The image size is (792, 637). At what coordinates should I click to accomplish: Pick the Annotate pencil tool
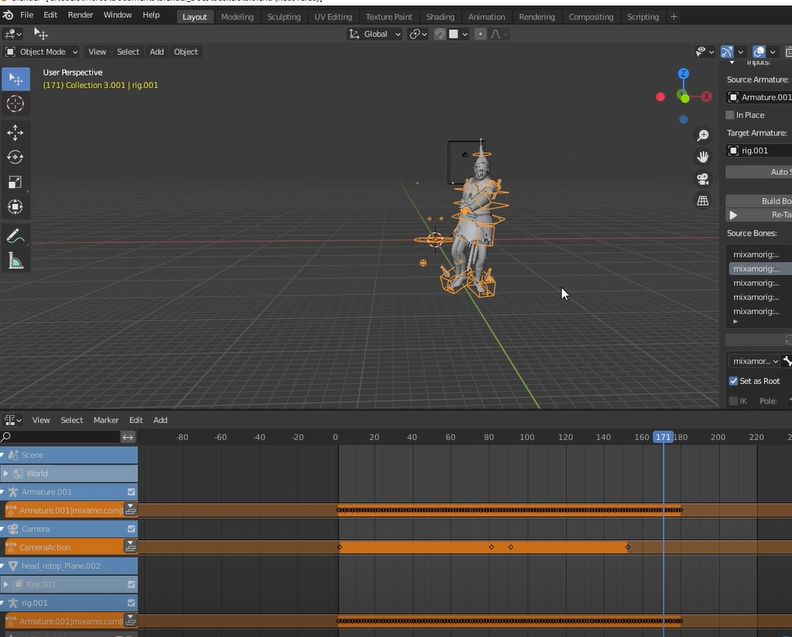[15, 237]
